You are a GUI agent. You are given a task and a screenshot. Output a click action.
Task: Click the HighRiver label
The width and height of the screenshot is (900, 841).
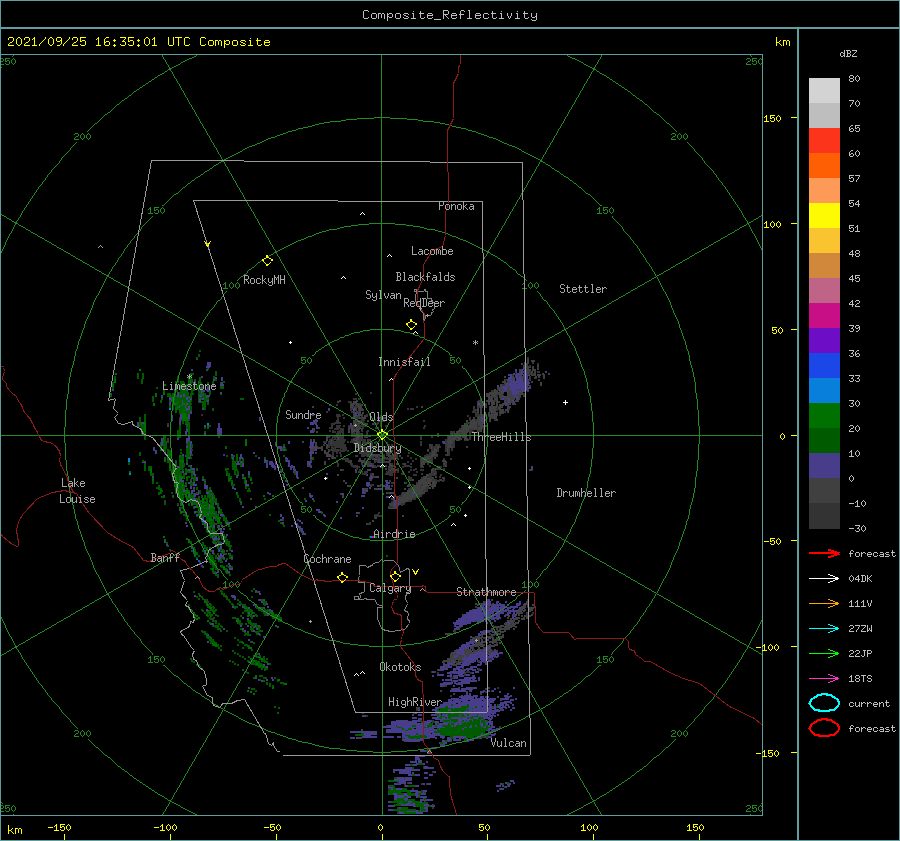pyautogui.click(x=414, y=702)
